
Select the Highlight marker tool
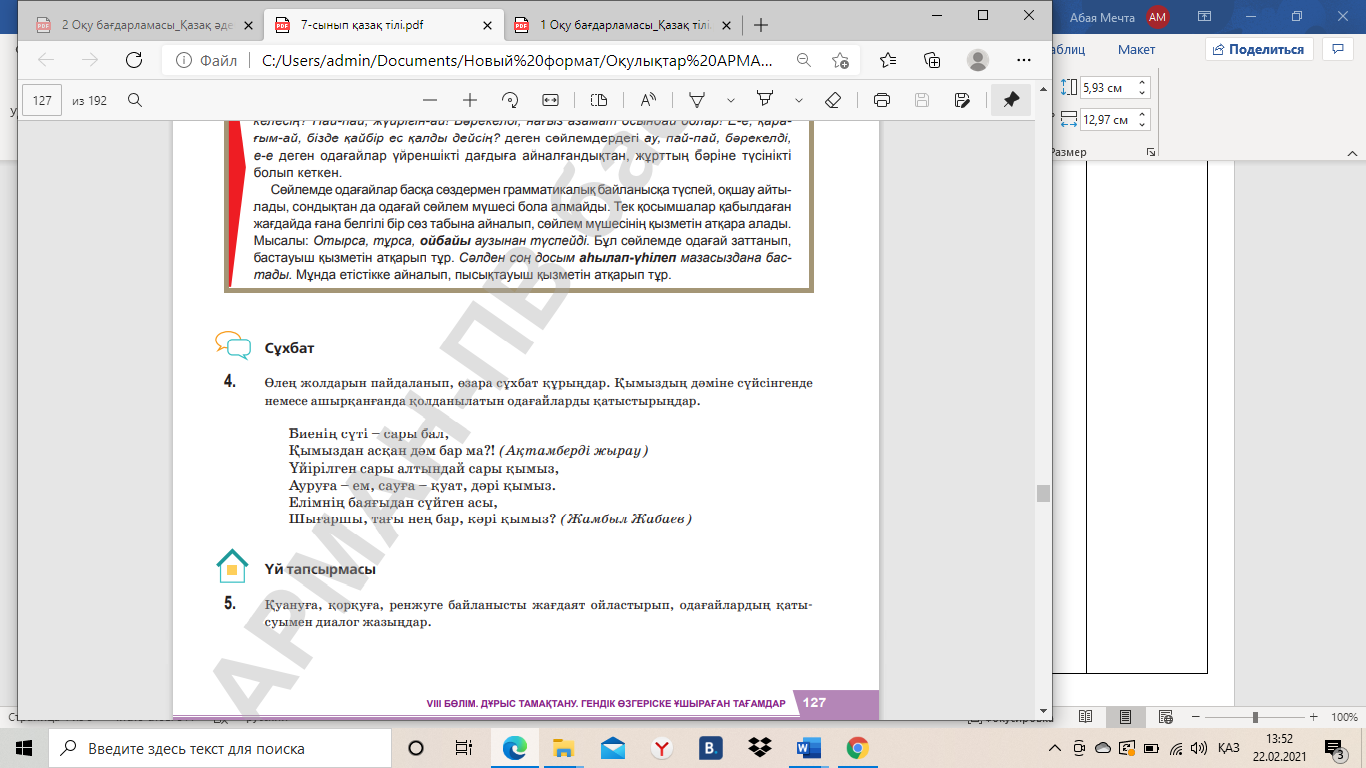tap(765, 100)
